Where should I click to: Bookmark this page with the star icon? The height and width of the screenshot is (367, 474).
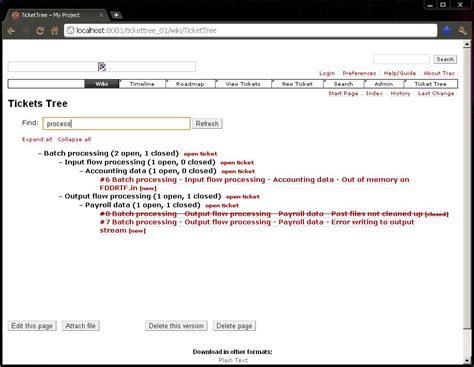pos(447,31)
